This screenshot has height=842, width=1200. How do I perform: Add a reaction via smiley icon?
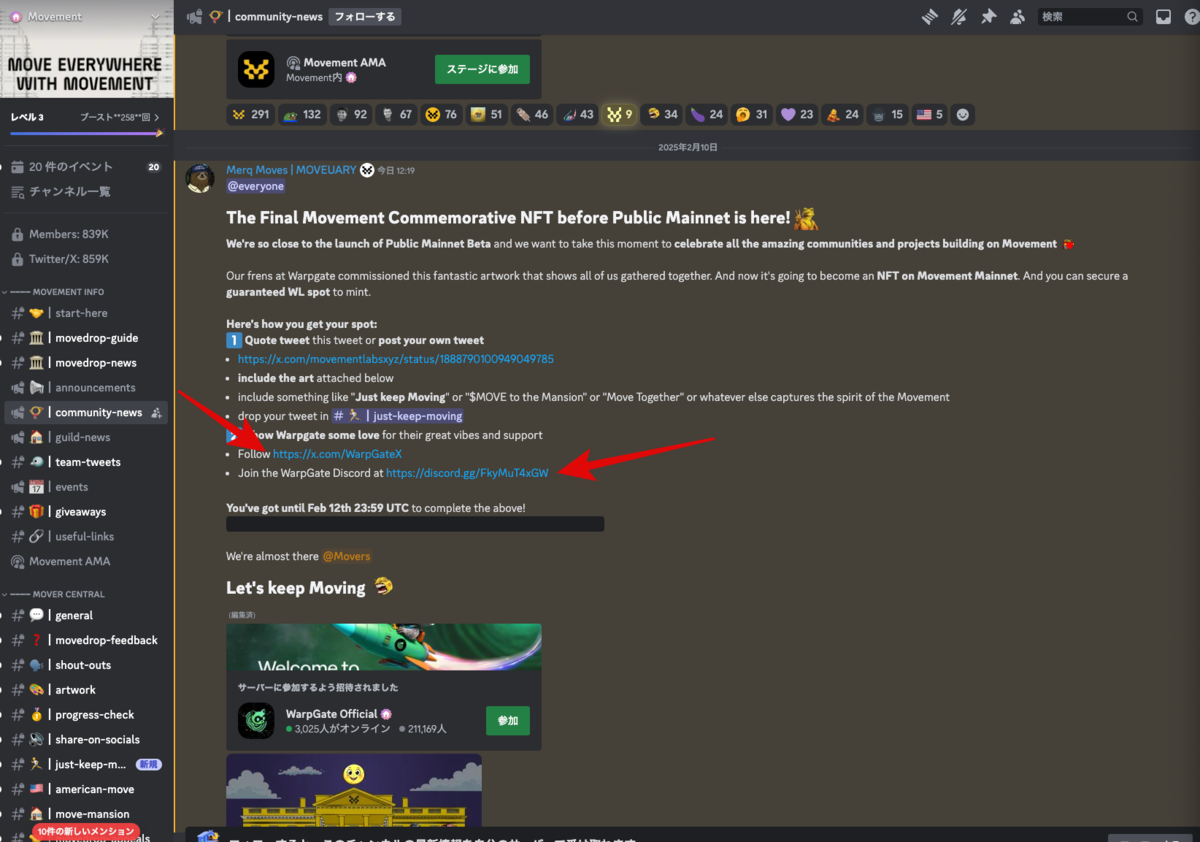coord(962,114)
